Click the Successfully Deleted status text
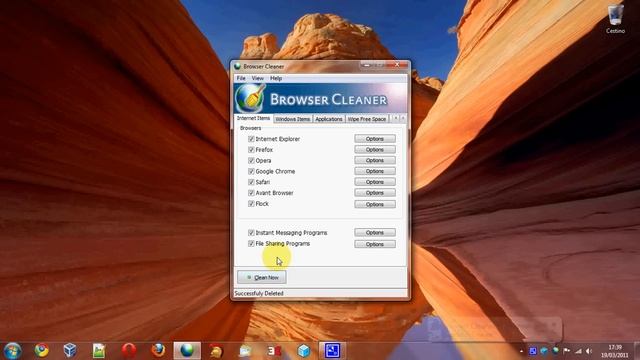This screenshot has height=360, width=640. click(x=259, y=293)
